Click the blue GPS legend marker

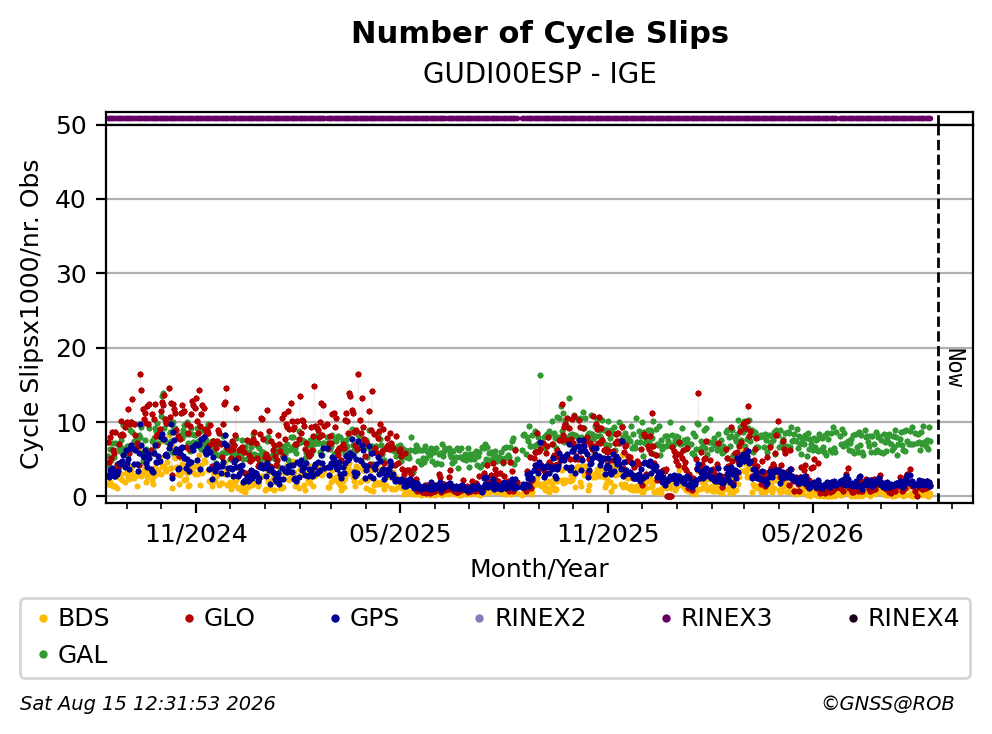pyautogui.click(x=335, y=618)
